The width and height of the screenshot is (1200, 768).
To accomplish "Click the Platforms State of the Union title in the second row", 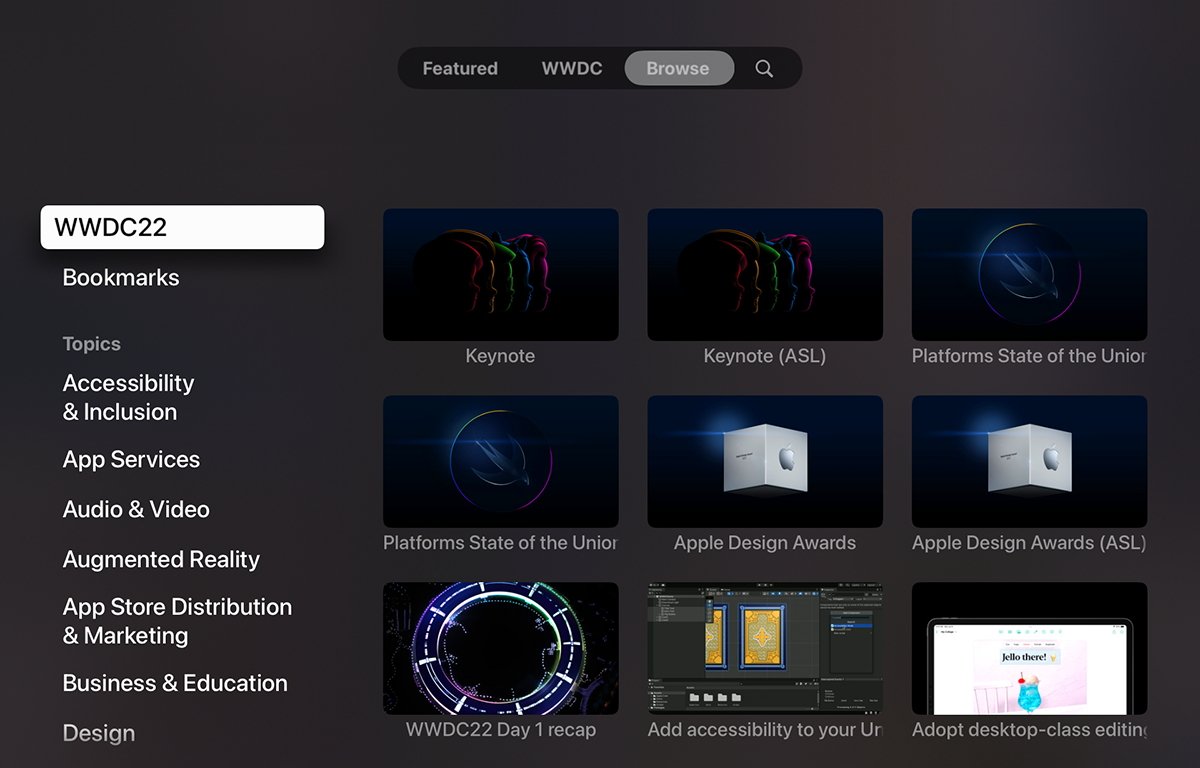I will 500,543.
